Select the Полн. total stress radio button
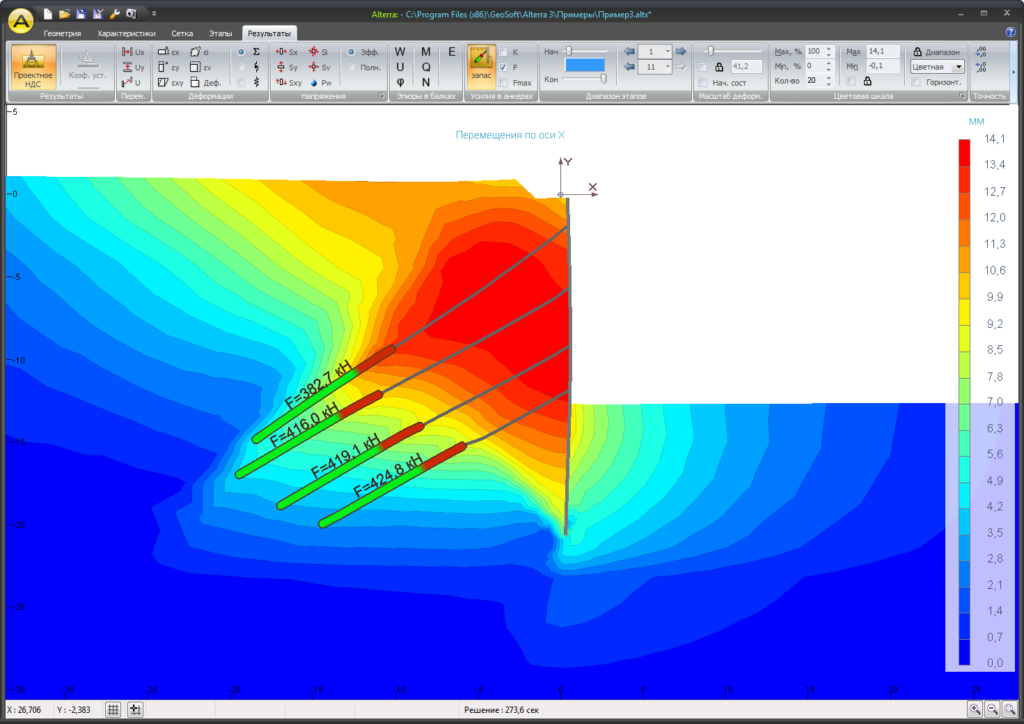The width and height of the screenshot is (1024, 724). point(351,67)
